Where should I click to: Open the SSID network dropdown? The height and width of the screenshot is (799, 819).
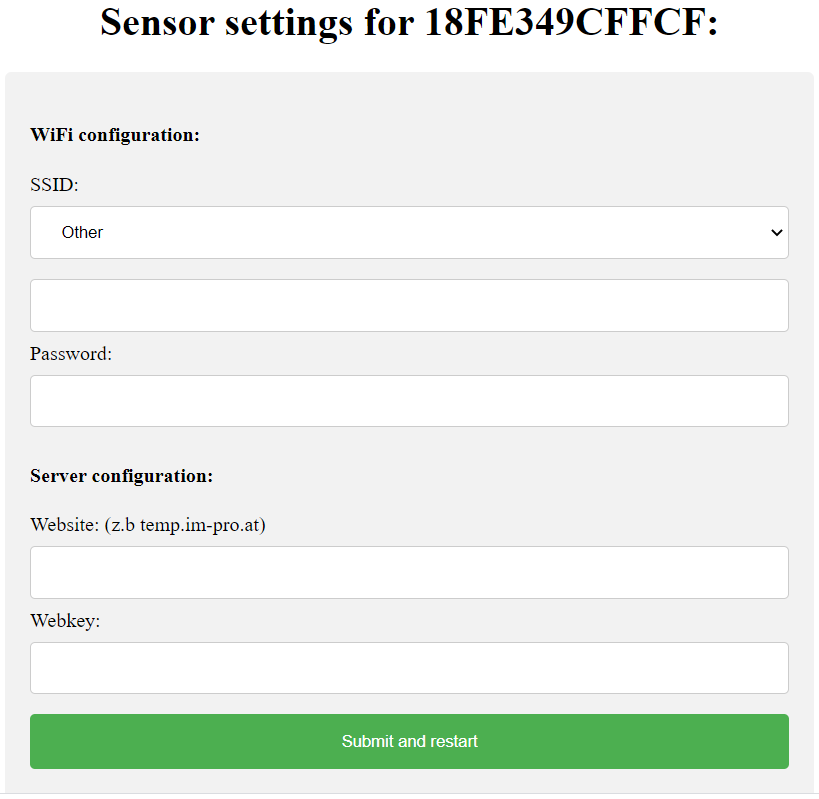[409, 232]
